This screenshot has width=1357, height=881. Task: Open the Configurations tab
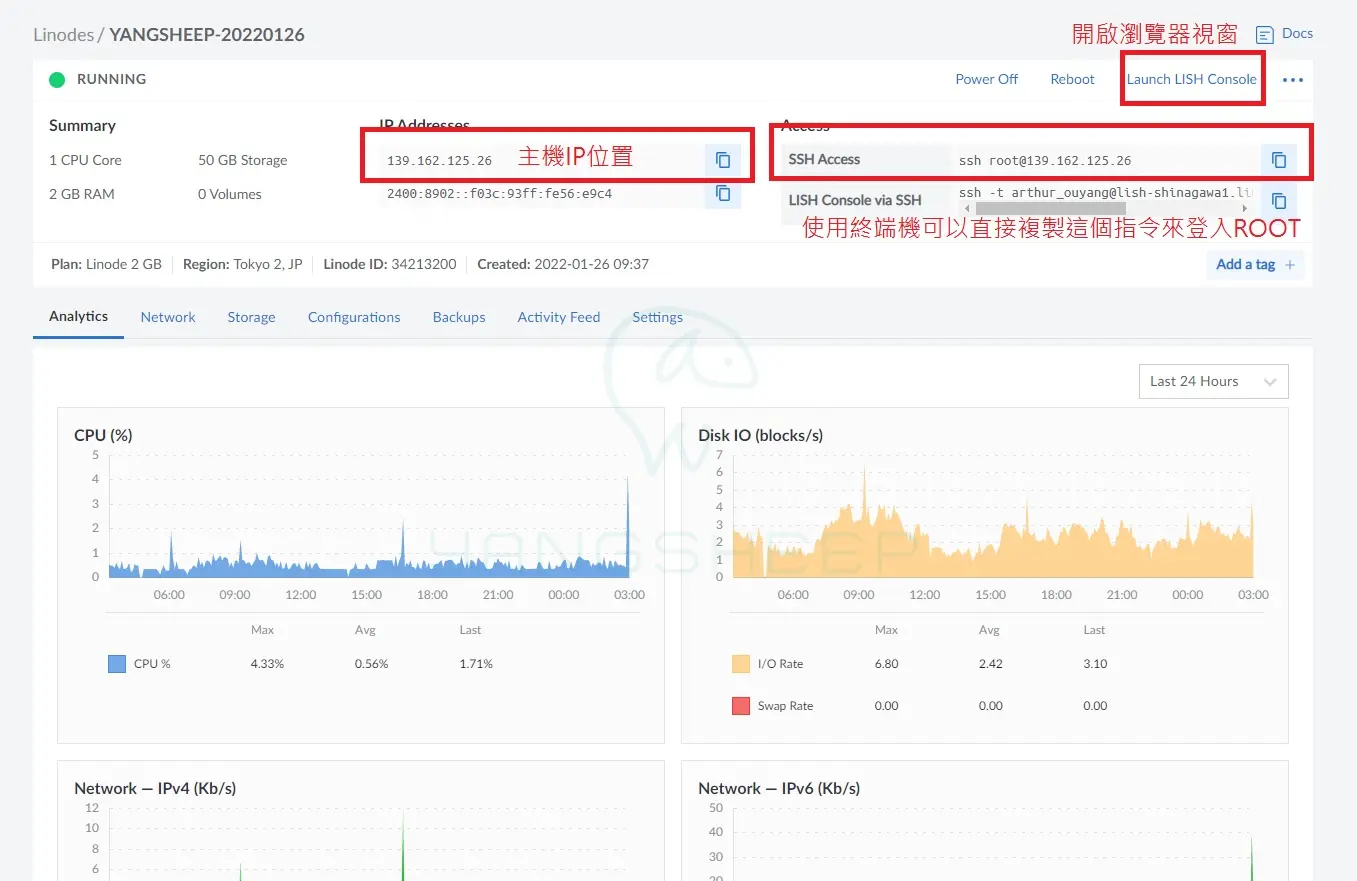tap(354, 317)
